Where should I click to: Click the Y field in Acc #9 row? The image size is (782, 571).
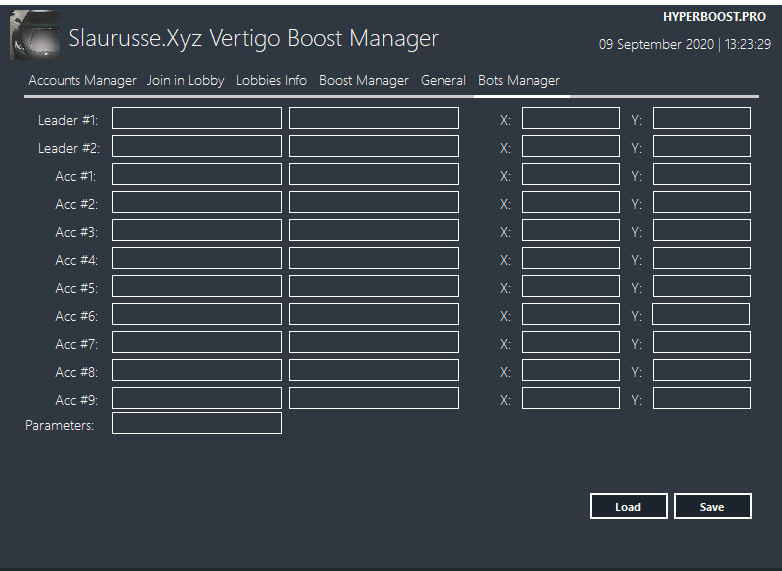click(701, 399)
